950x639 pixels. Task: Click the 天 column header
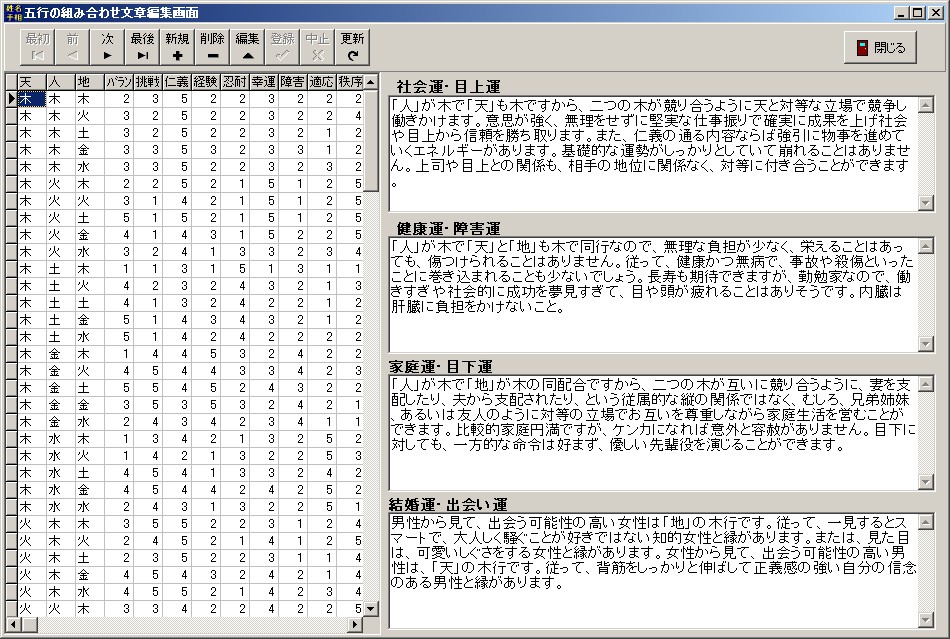pos(32,82)
